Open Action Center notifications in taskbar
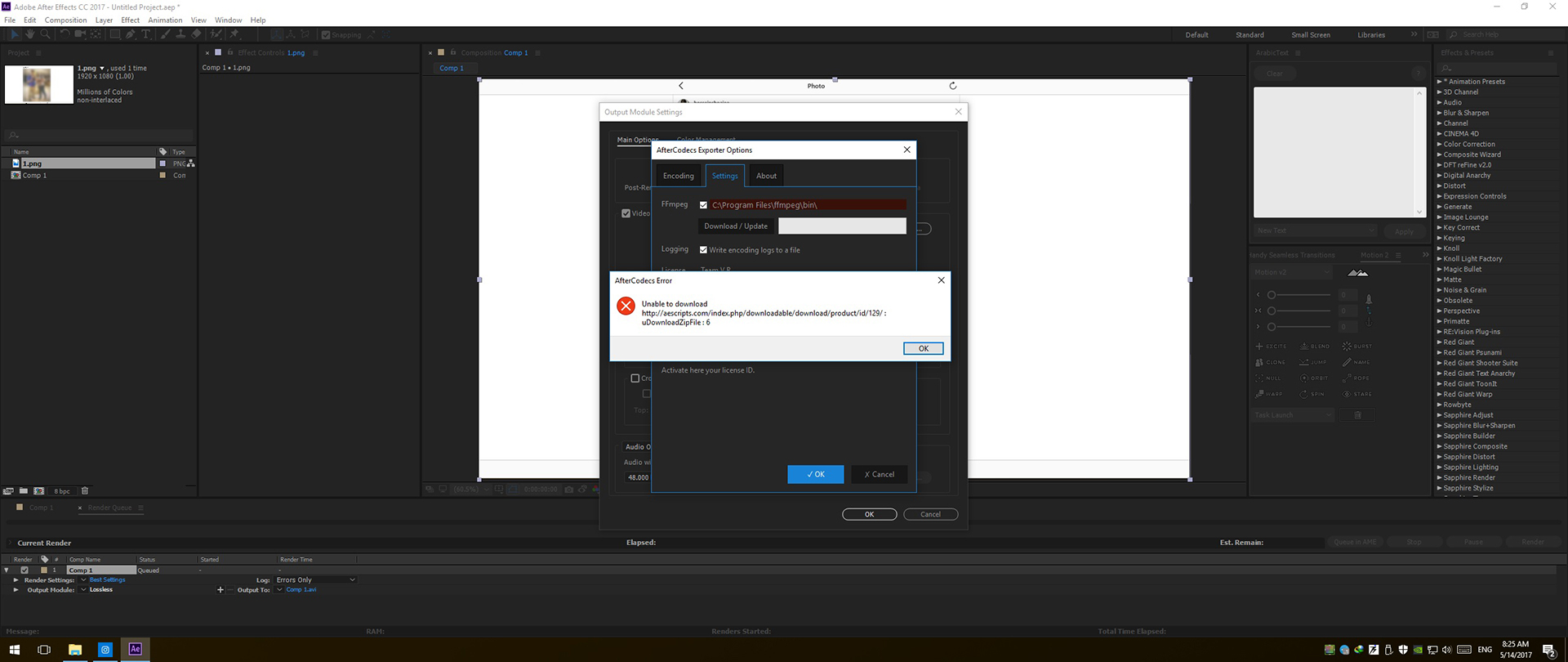Screen dimensions: 1568x662 (x=1549, y=650)
